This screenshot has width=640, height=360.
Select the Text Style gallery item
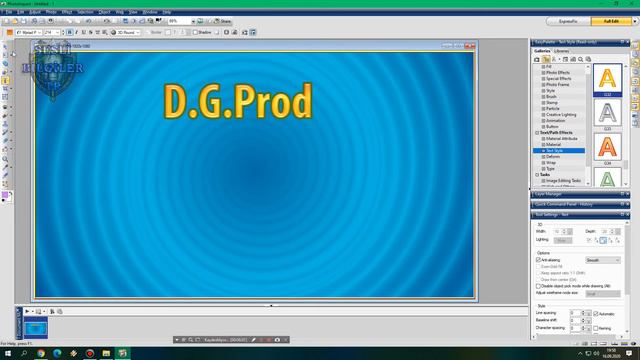[x=559, y=151]
